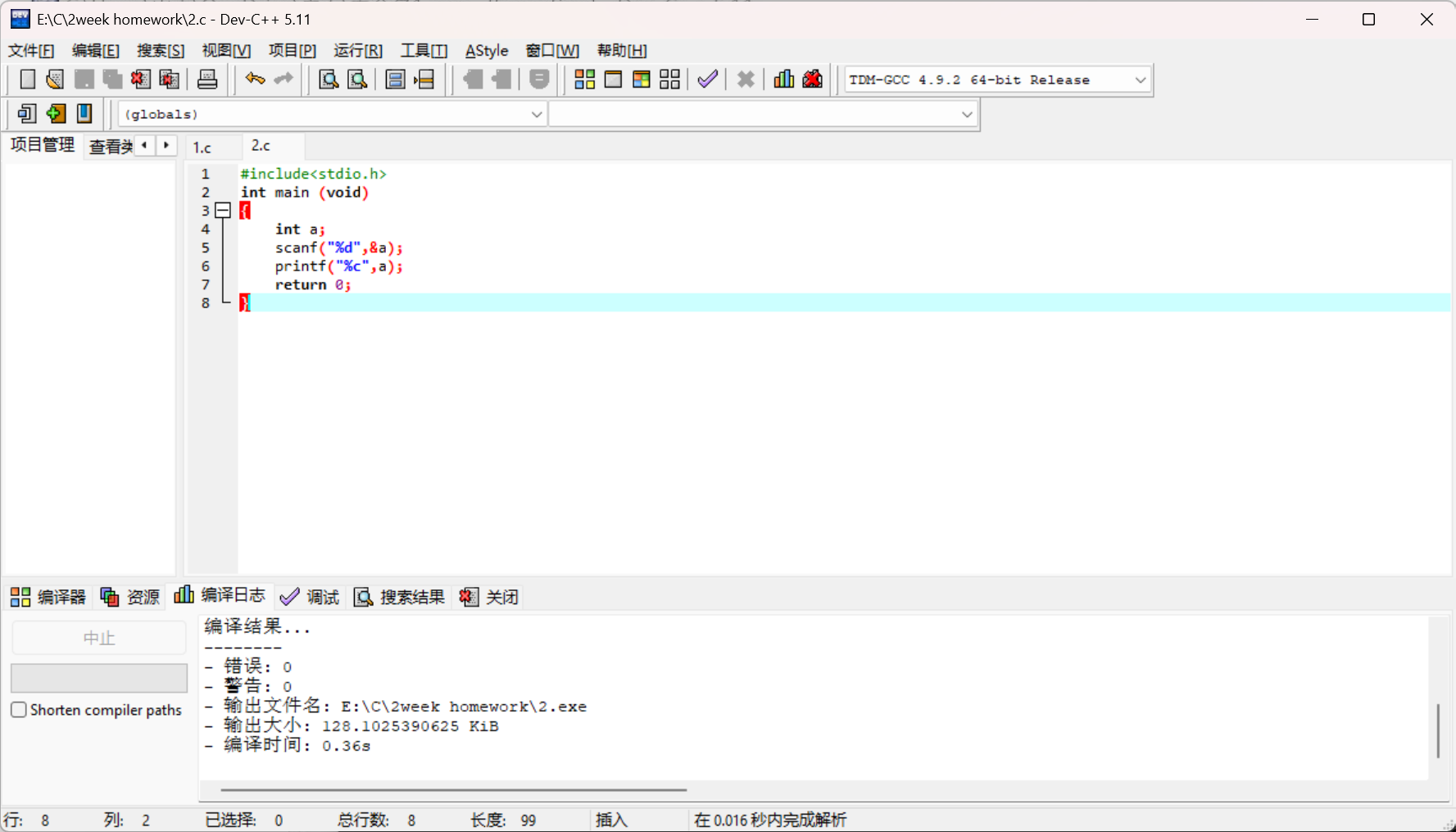Click the Close file icon
The height and width of the screenshot is (832, 1456).
pos(141,80)
